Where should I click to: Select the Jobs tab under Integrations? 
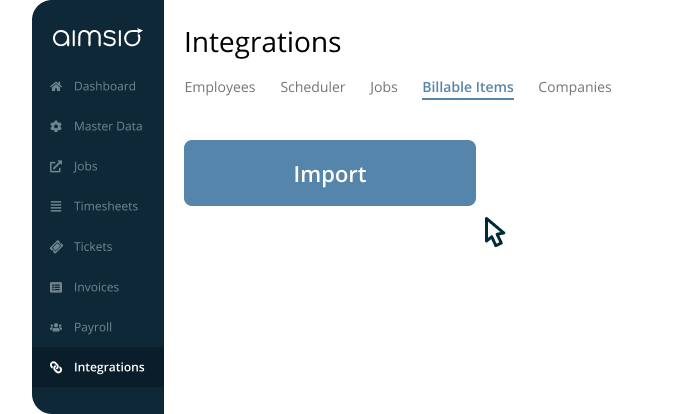point(384,87)
